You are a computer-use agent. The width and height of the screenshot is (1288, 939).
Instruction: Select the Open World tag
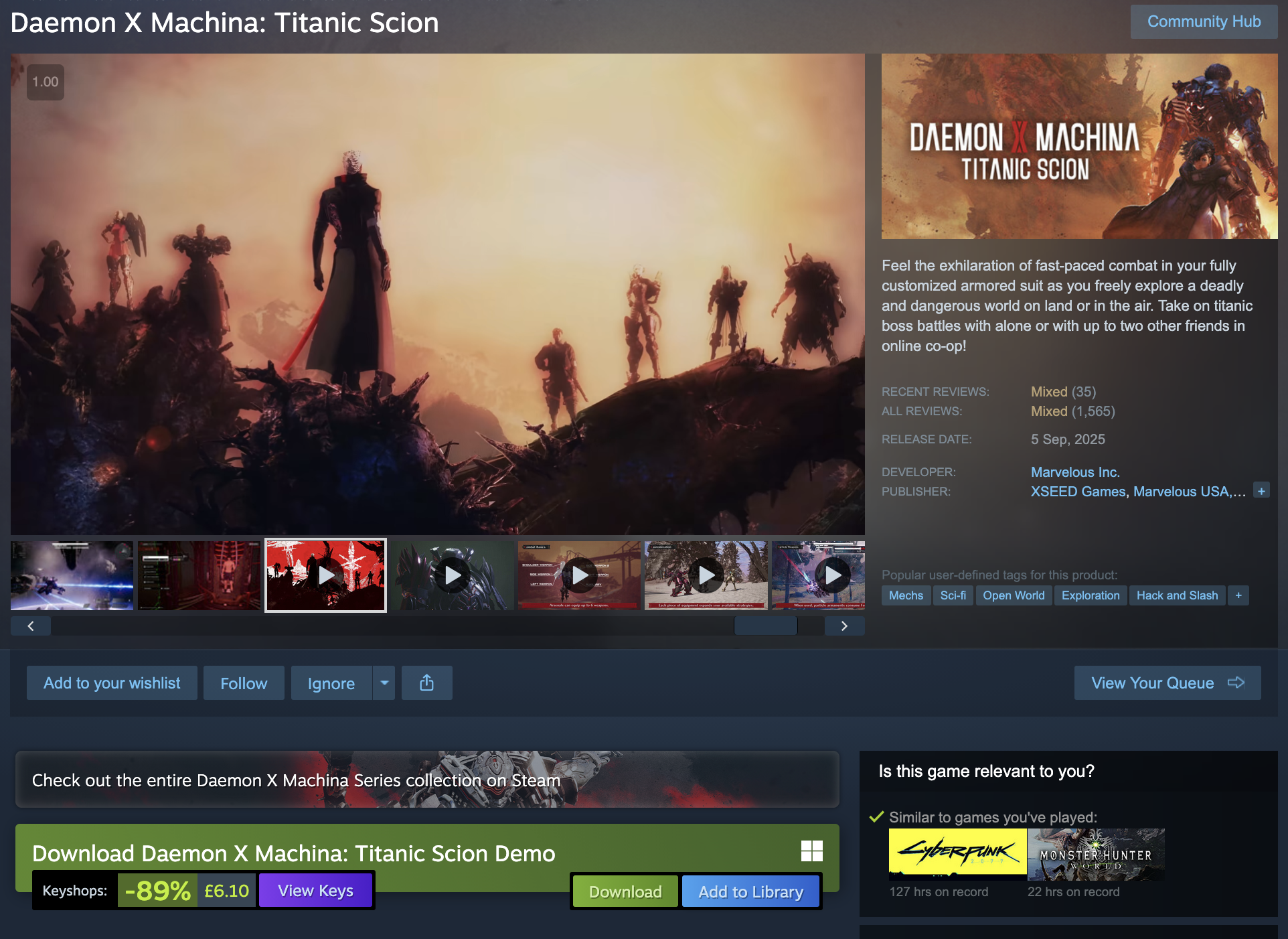tap(1013, 595)
